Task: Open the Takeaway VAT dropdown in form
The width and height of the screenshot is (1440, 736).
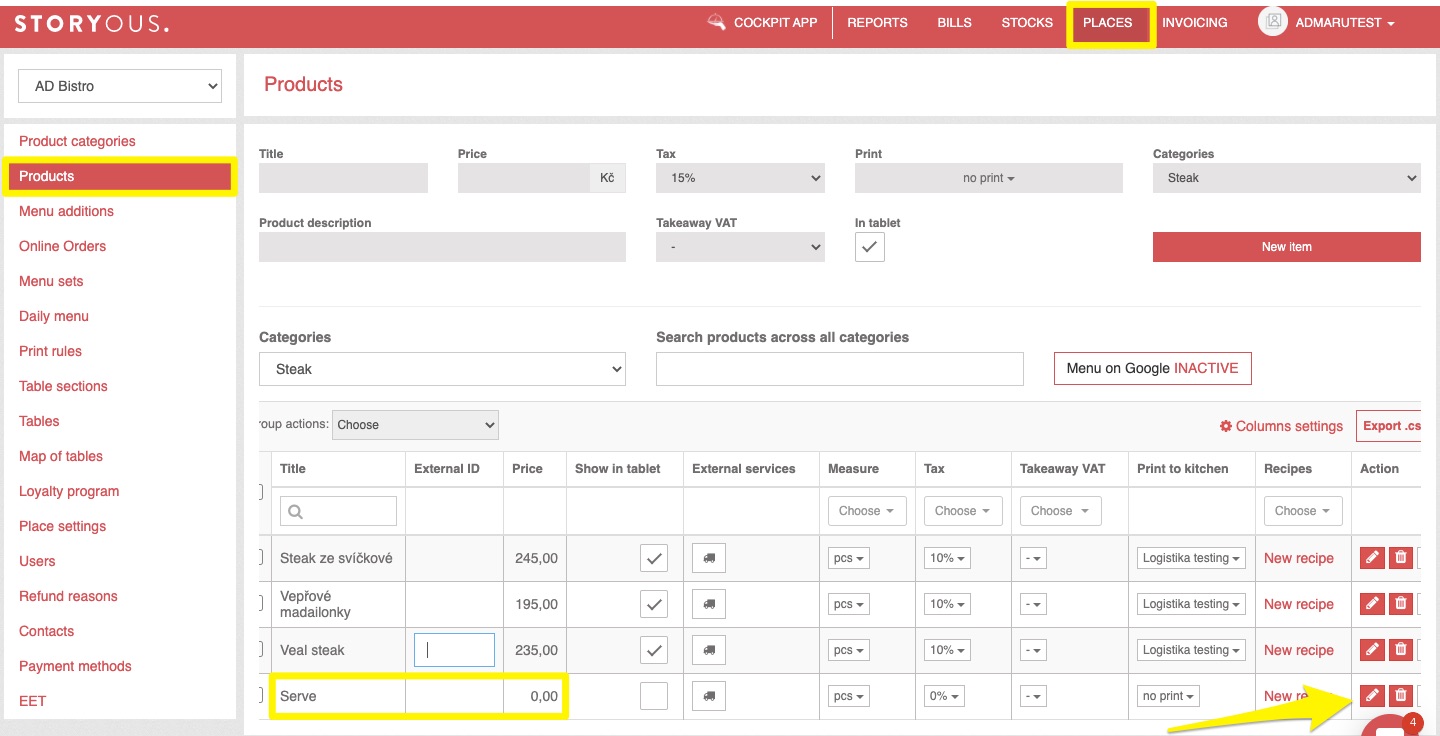Action: (x=740, y=247)
